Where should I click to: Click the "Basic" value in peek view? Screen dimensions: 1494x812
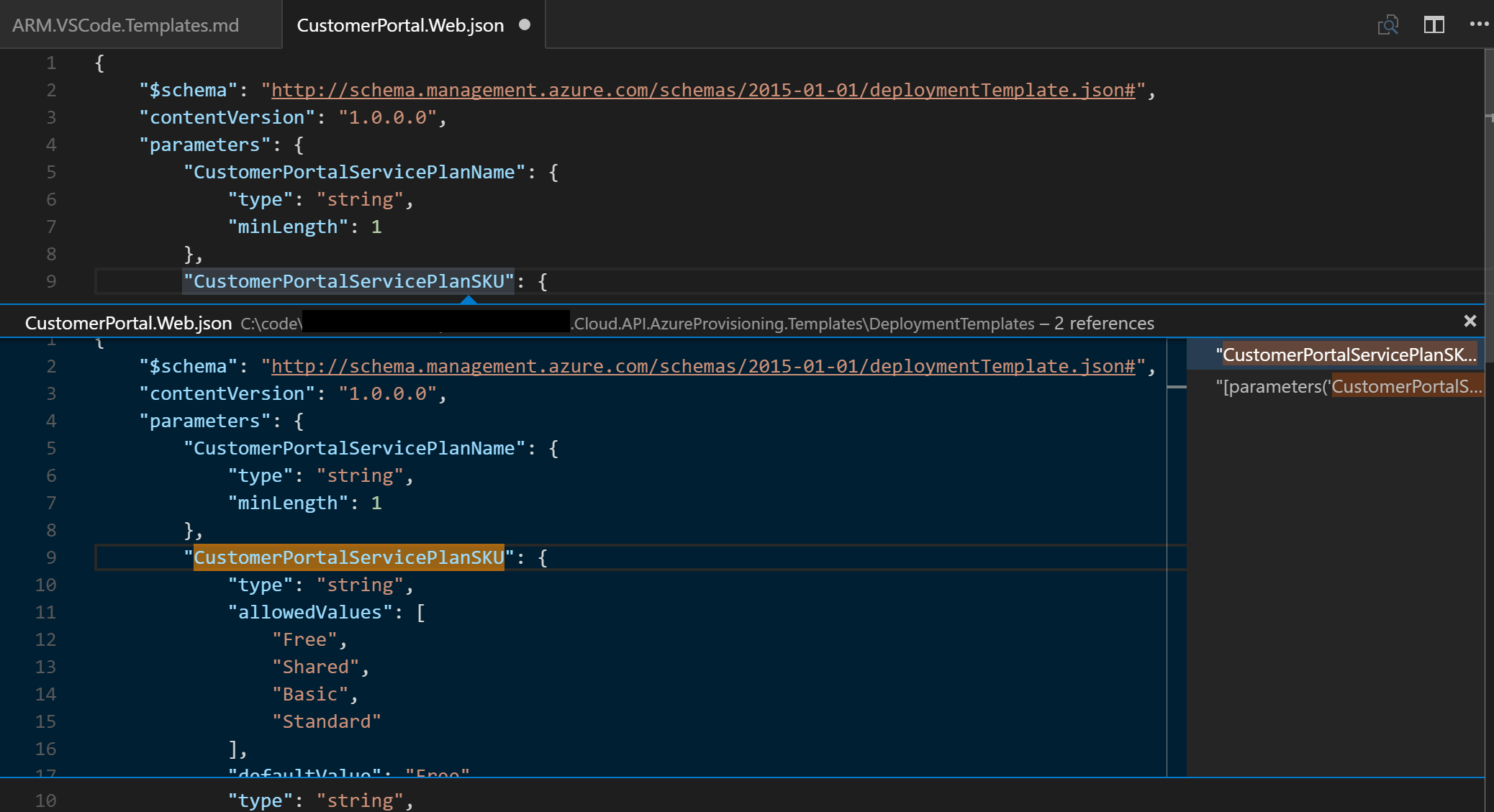pyautogui.click(x=310, y=694)
